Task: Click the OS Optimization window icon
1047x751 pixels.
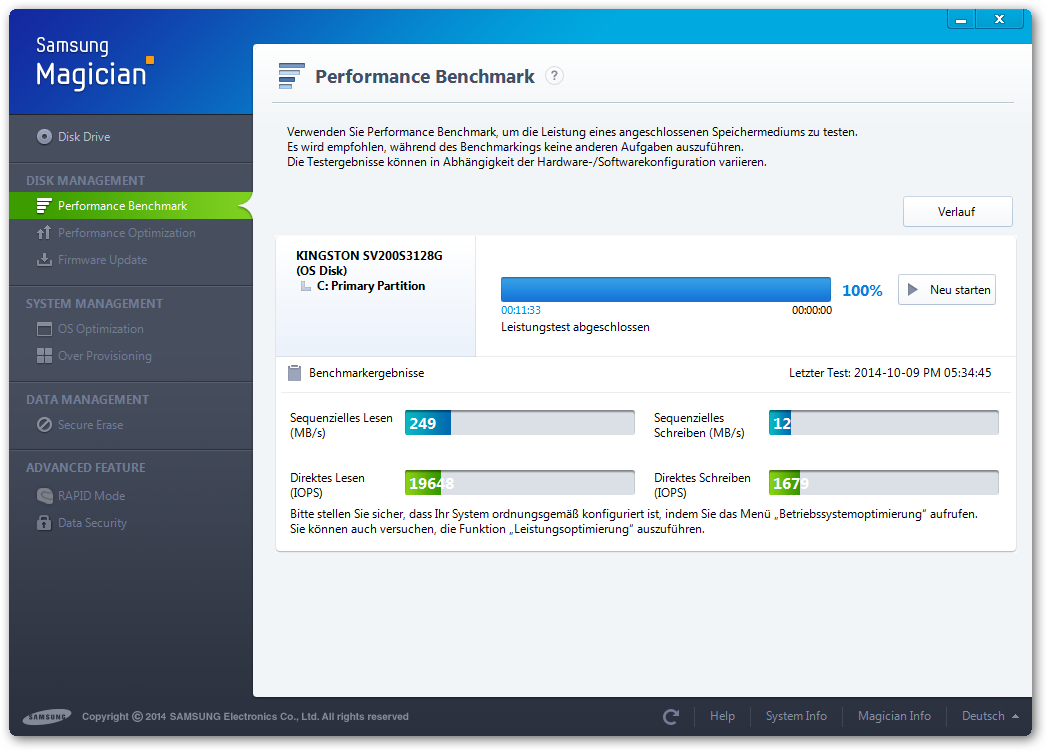Action: [44, 329]
